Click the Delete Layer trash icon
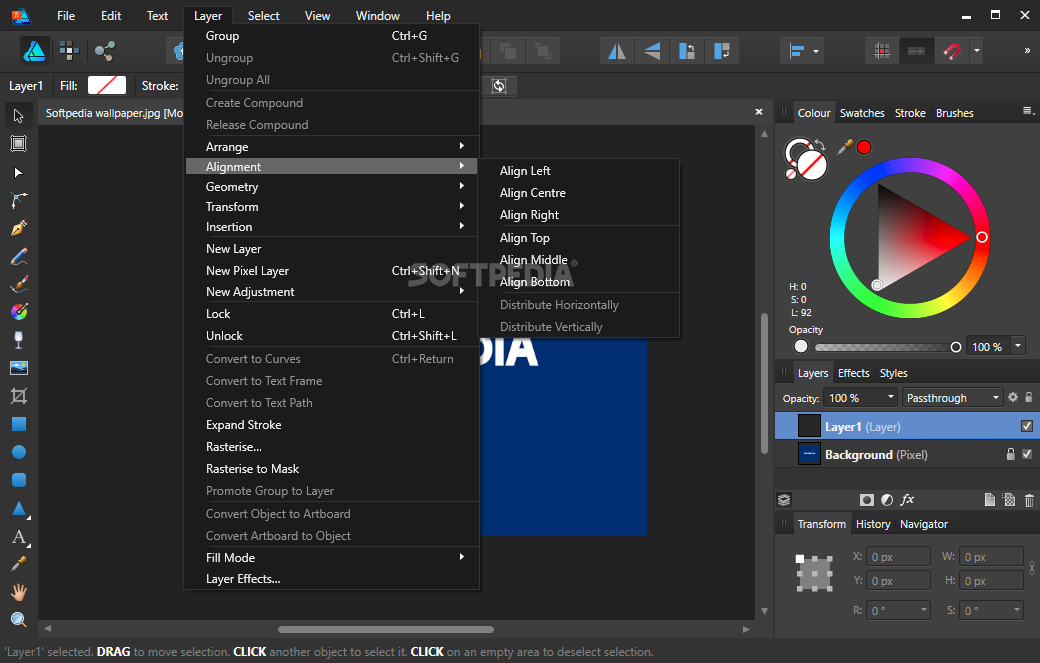Viewport: 1040px width, 663px height. point(1029,500)
